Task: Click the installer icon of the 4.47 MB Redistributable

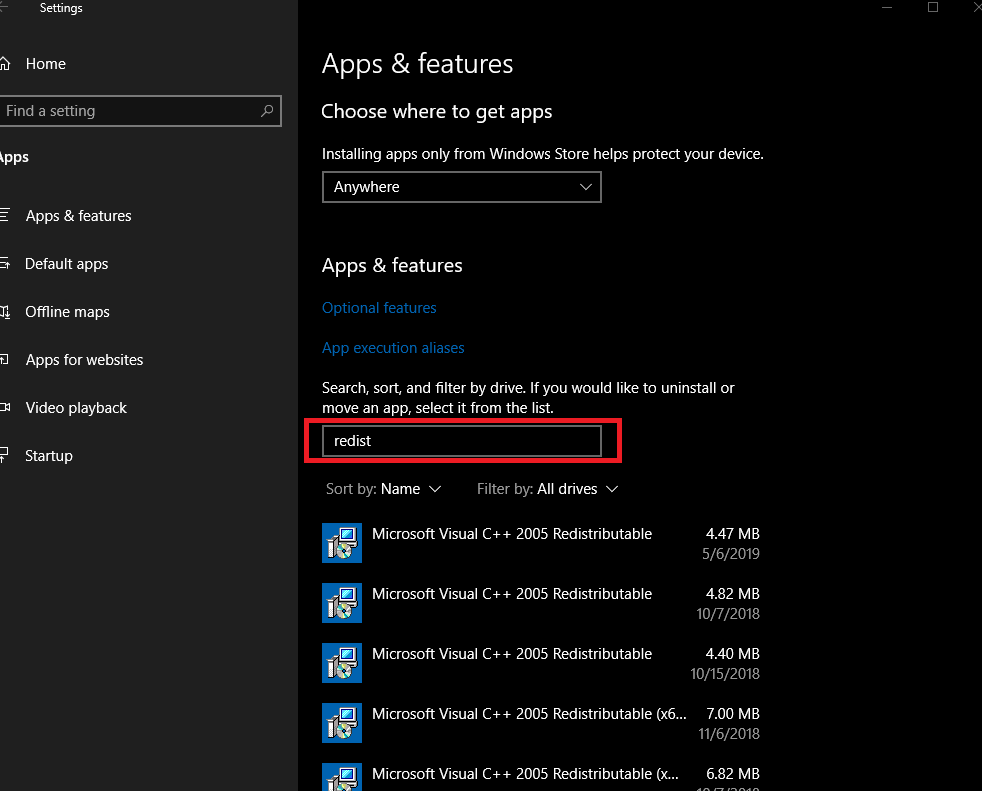Action: [x=342, y=543]
